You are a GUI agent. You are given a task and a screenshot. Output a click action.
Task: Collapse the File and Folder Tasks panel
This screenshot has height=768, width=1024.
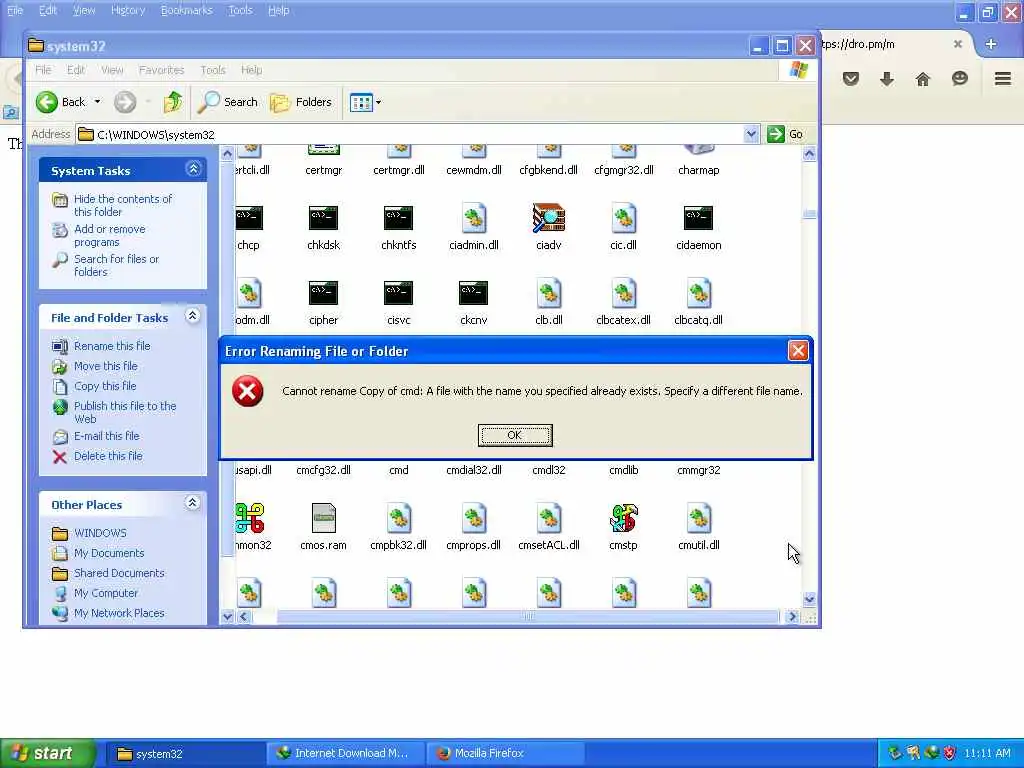(193, 316)
